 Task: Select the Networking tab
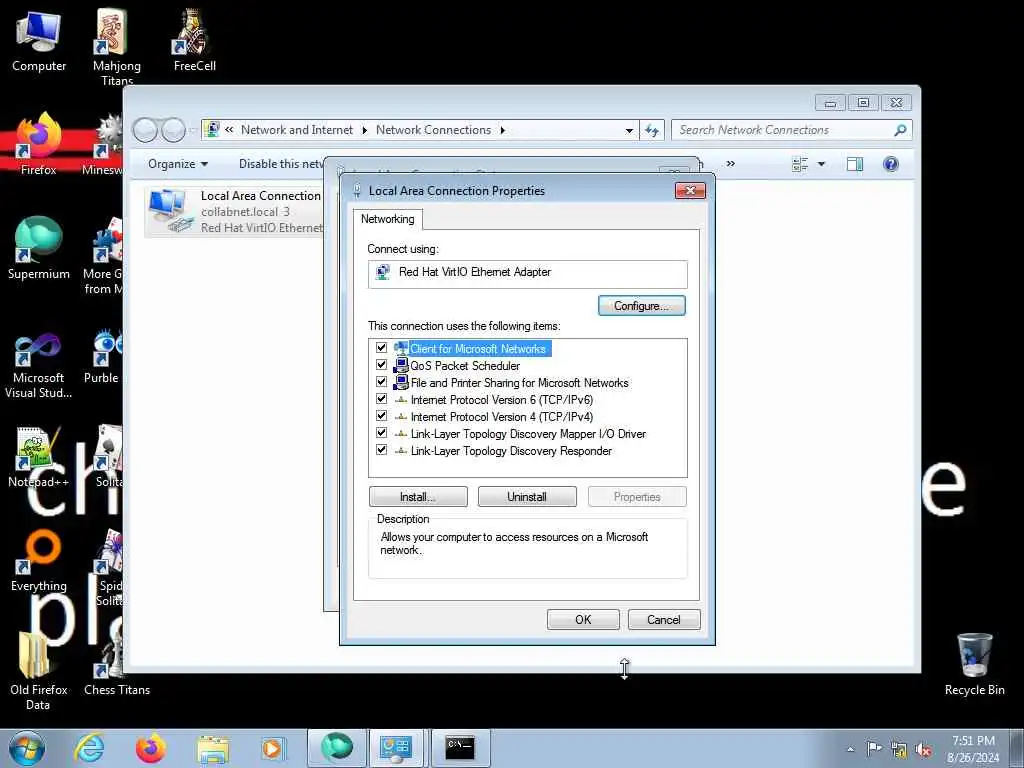387,219
